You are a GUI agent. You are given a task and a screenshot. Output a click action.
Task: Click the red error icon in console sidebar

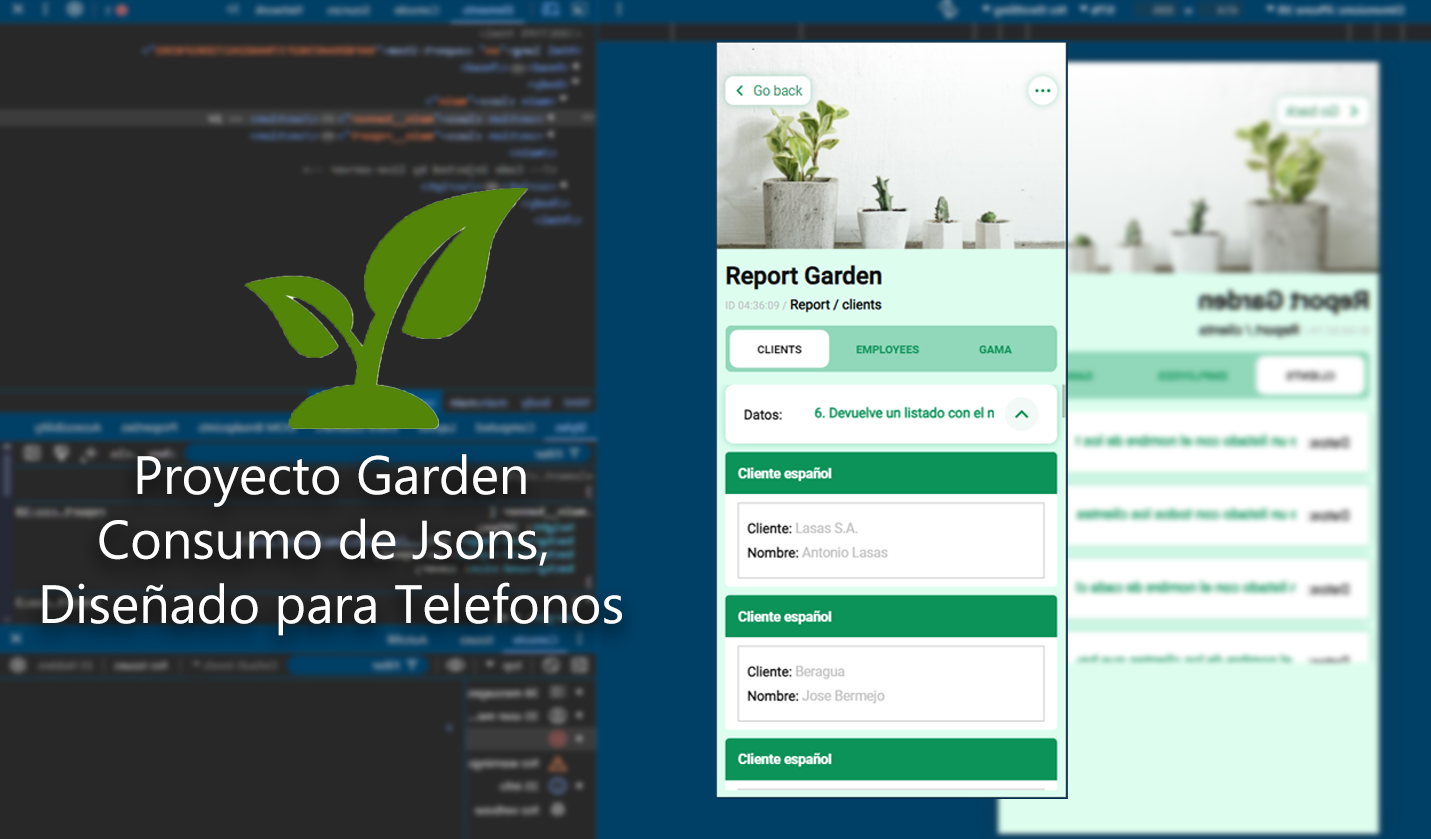[558, 739]
